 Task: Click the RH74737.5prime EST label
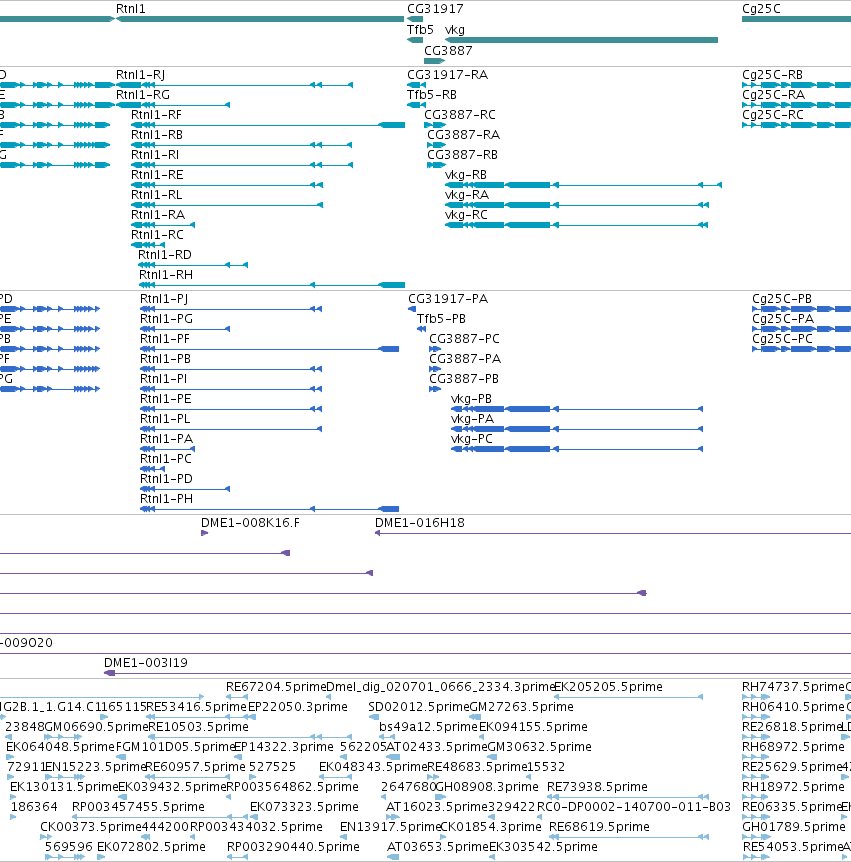coord(793,687)
